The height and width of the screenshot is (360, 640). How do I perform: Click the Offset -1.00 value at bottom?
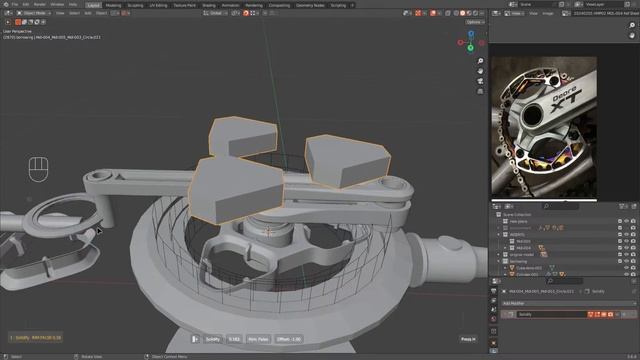pos(289,339)
